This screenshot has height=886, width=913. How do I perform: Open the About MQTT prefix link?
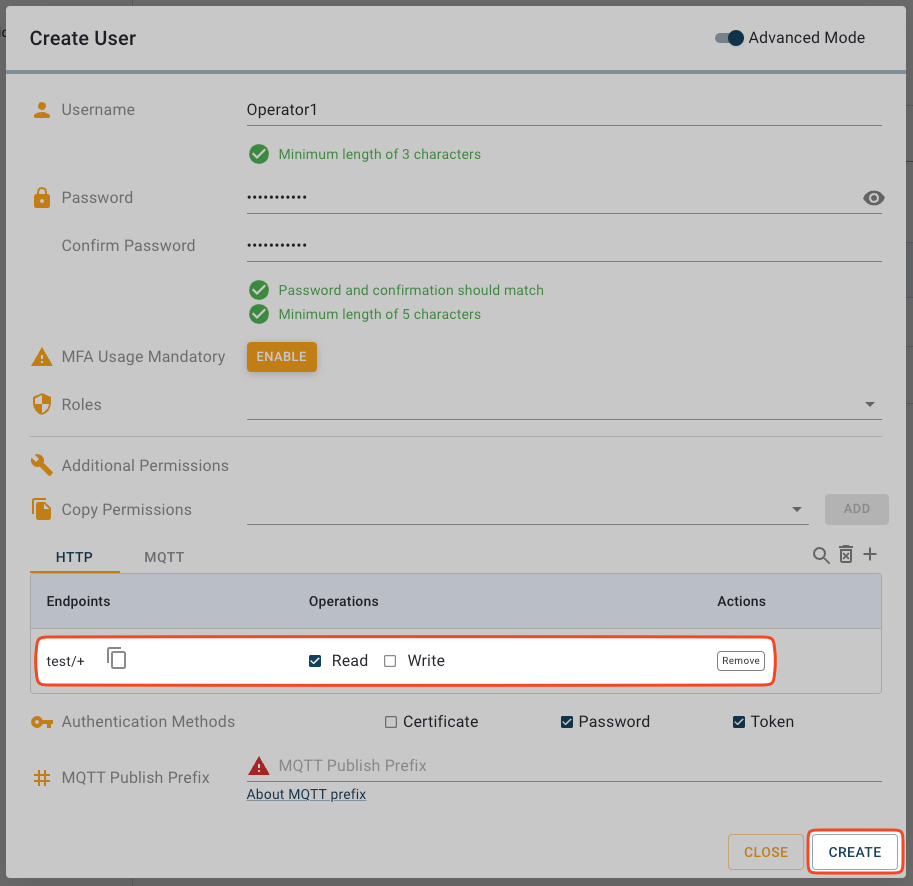[x=306, y=795]
